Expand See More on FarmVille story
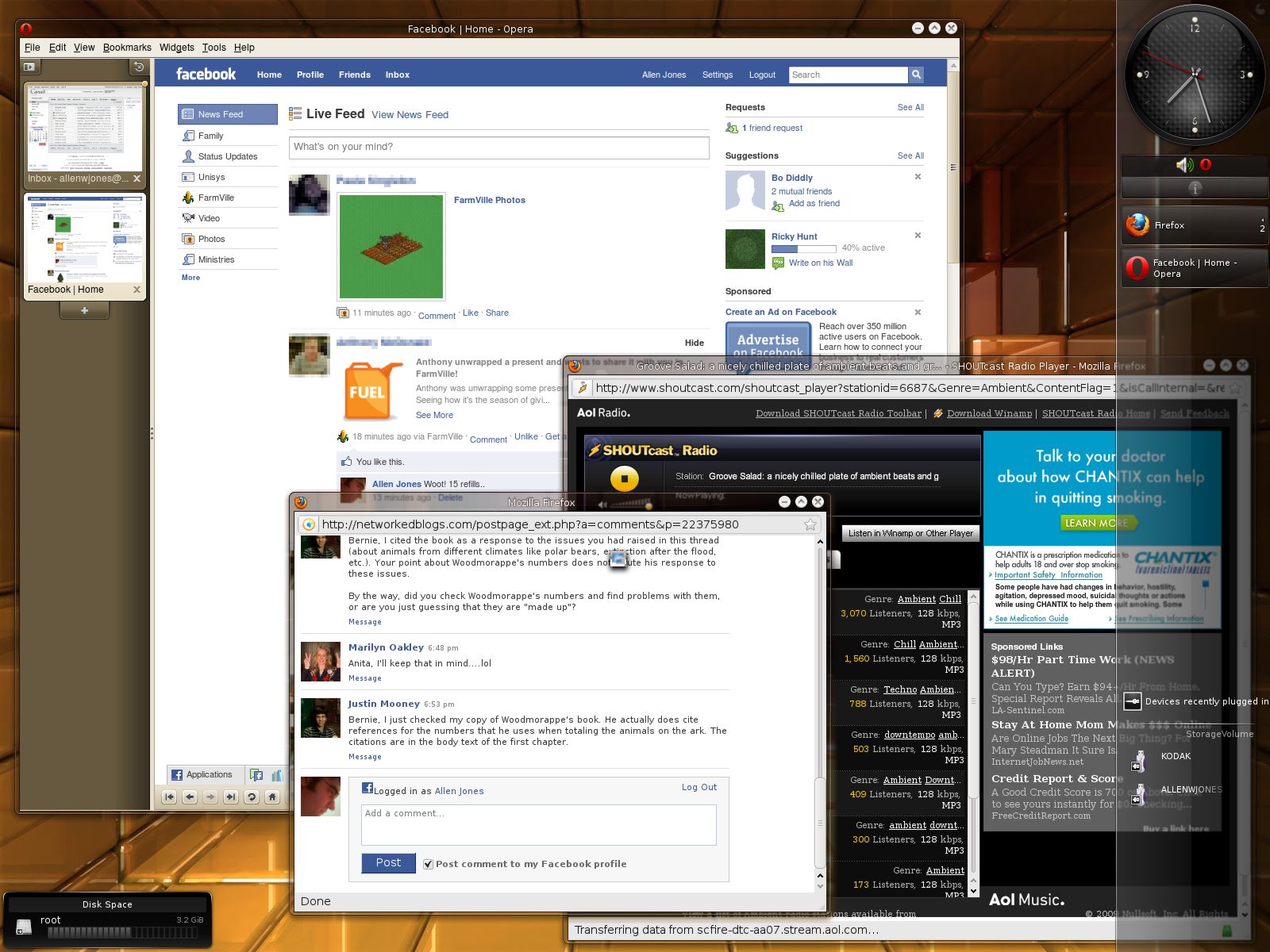Screen dimensions: 1270x952 (434, 415)
